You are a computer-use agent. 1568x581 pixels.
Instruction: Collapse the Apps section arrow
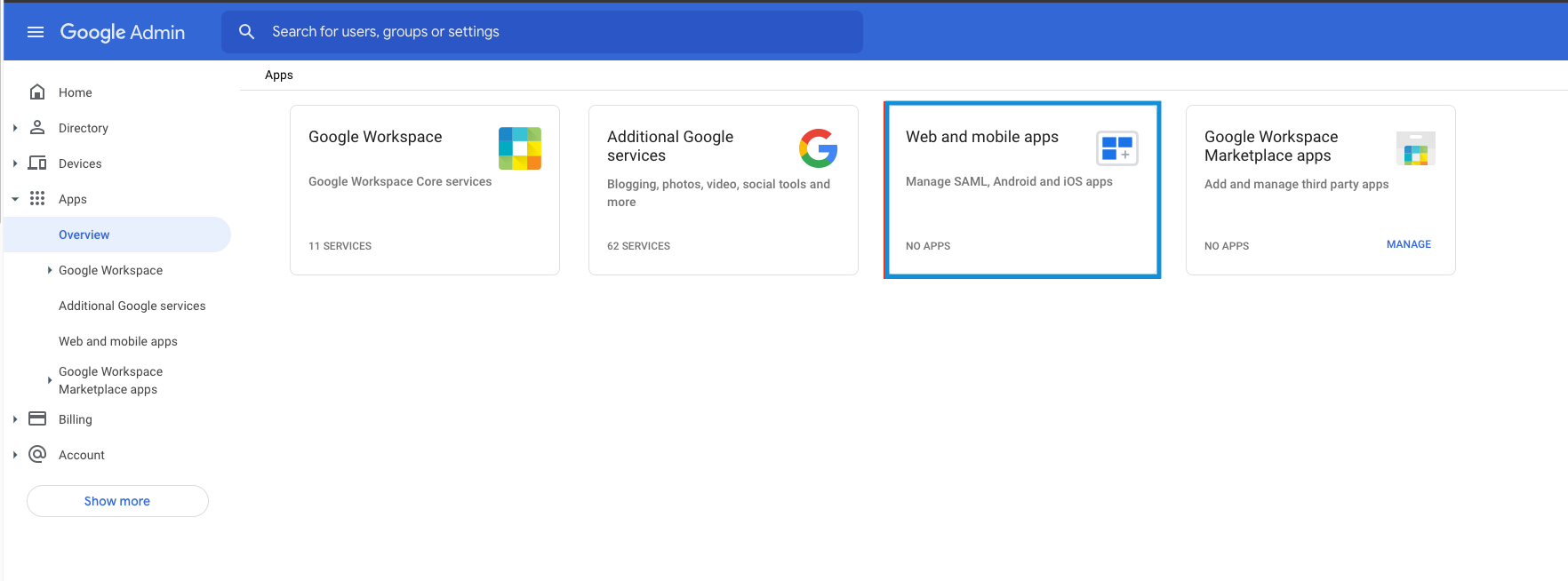coord(15,199)
